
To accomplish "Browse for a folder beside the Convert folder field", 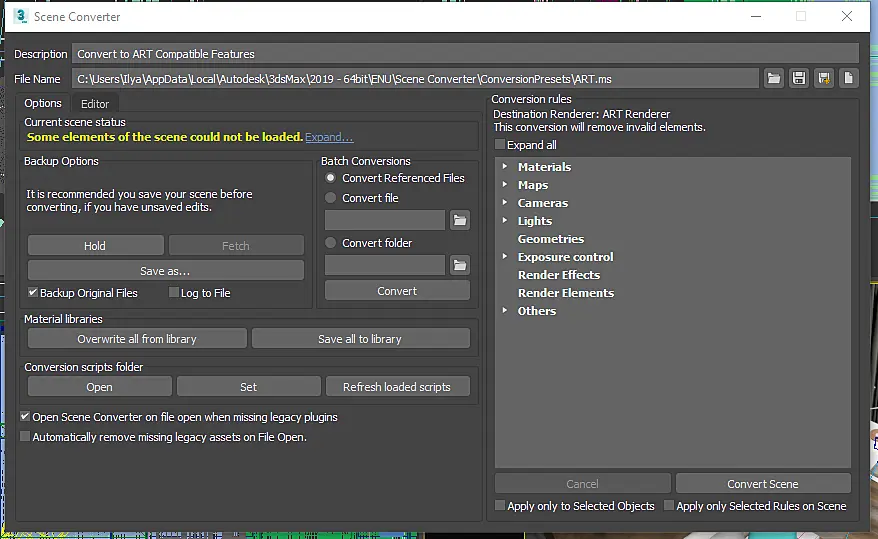I will click(x=460, y=265).
